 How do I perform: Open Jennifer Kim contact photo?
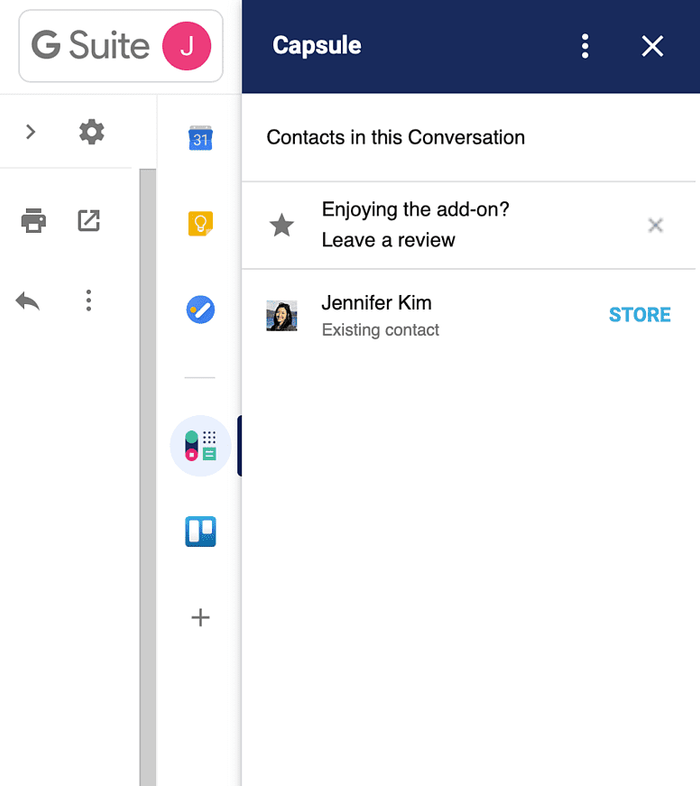point(282,315)
